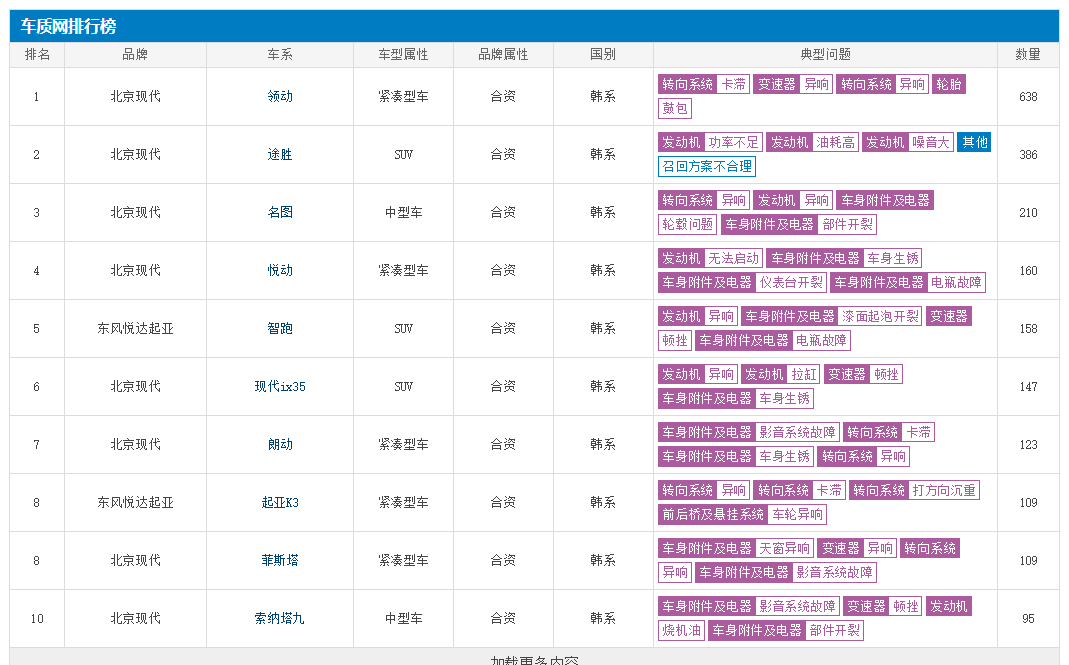Screen dimensions: 1069x665
Task: Select the 无法启动 issue tag
Action: 733,258
